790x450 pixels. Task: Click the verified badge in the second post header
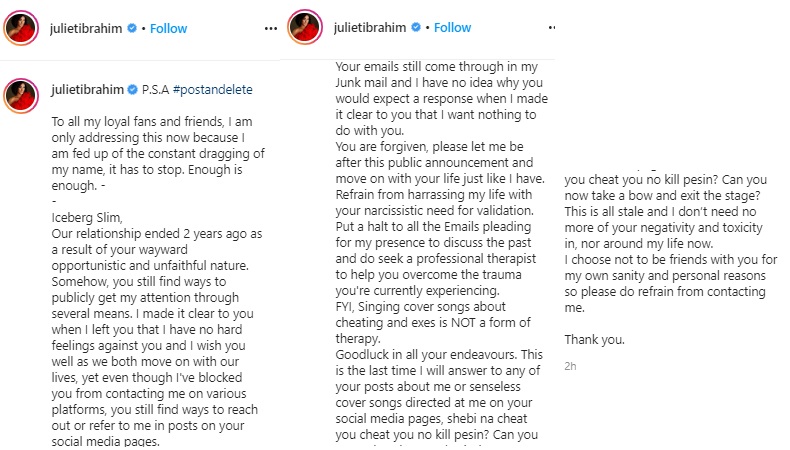point(413,29)
